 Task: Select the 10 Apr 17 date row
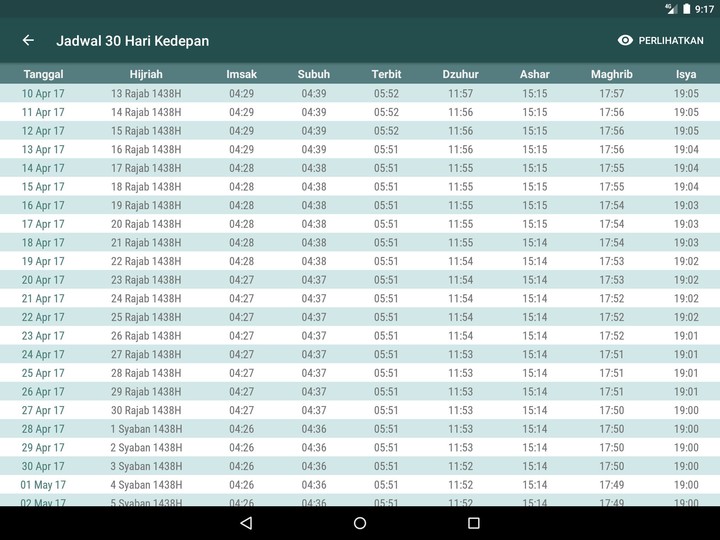coord(43,94)
